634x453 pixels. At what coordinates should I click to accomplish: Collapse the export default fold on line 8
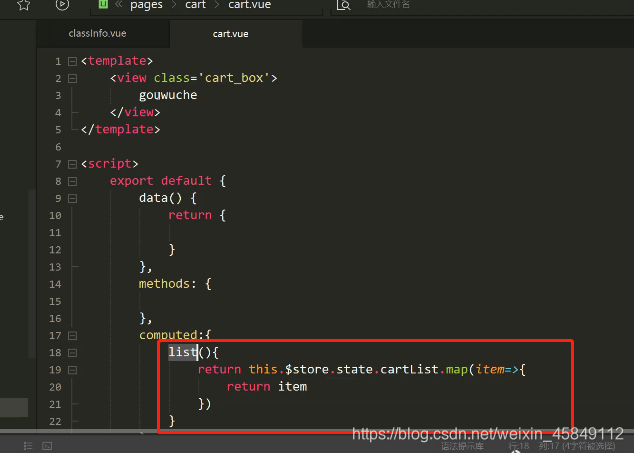click(x=72, y=182)
